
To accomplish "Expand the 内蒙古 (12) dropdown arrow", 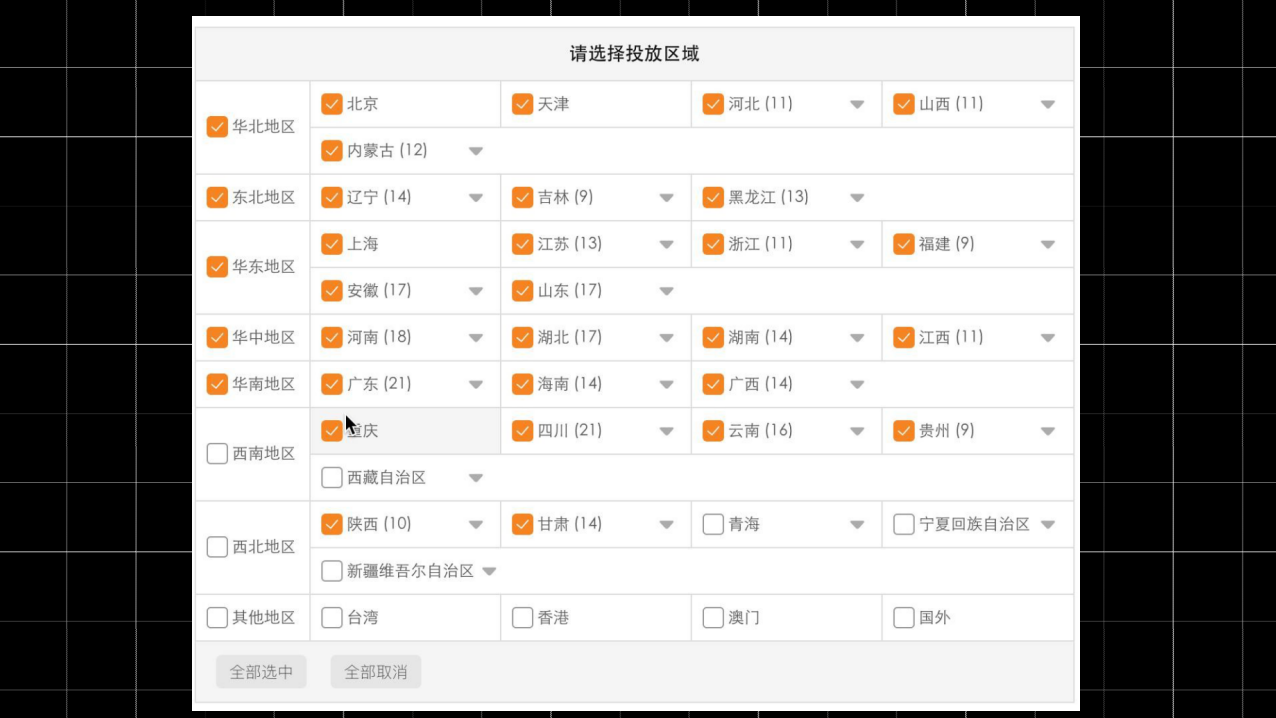I will (476, 152).
